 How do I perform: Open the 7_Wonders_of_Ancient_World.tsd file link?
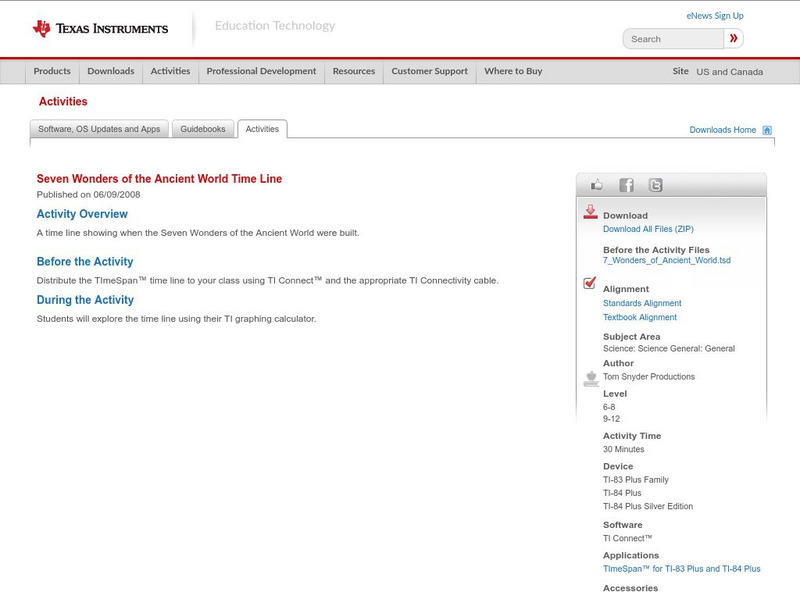666,260
